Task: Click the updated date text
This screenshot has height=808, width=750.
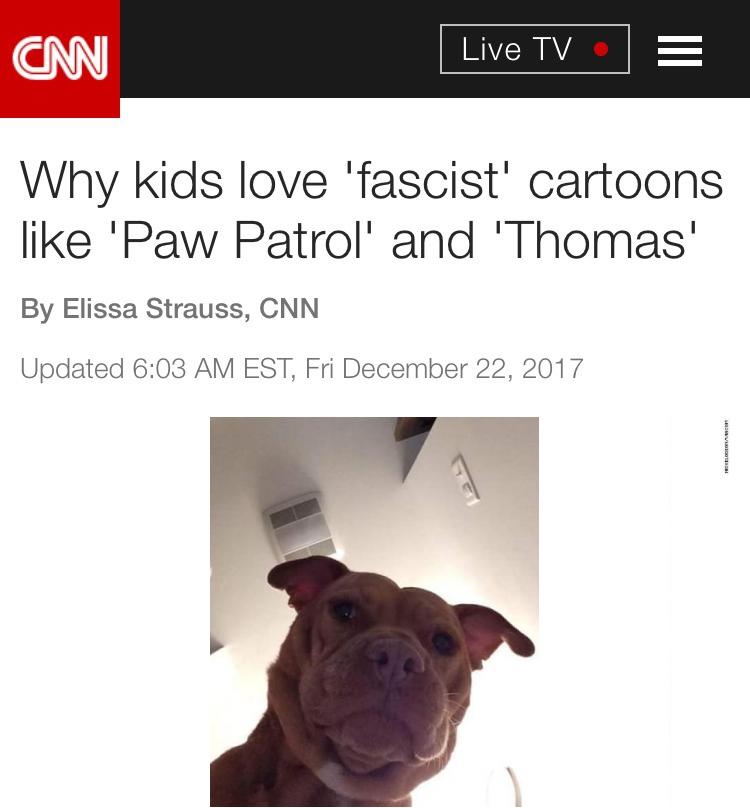Action: point(302,368)
